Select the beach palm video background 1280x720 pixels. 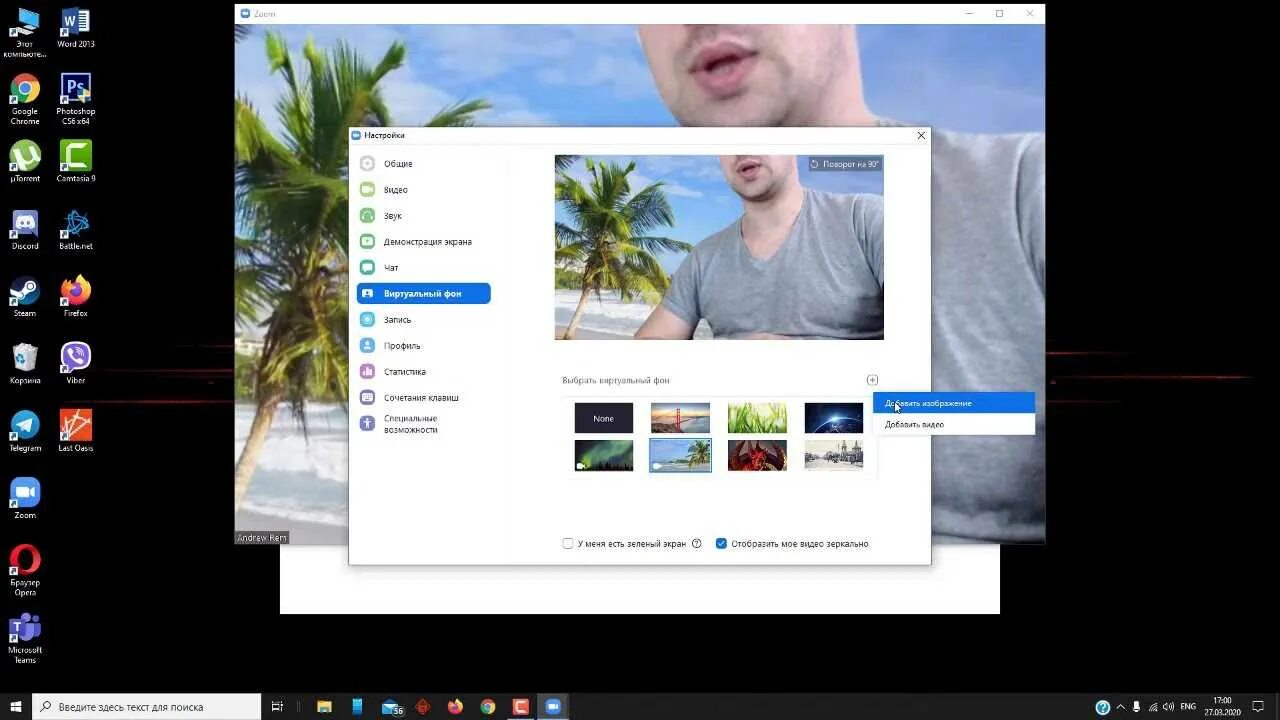coord(680,455)
